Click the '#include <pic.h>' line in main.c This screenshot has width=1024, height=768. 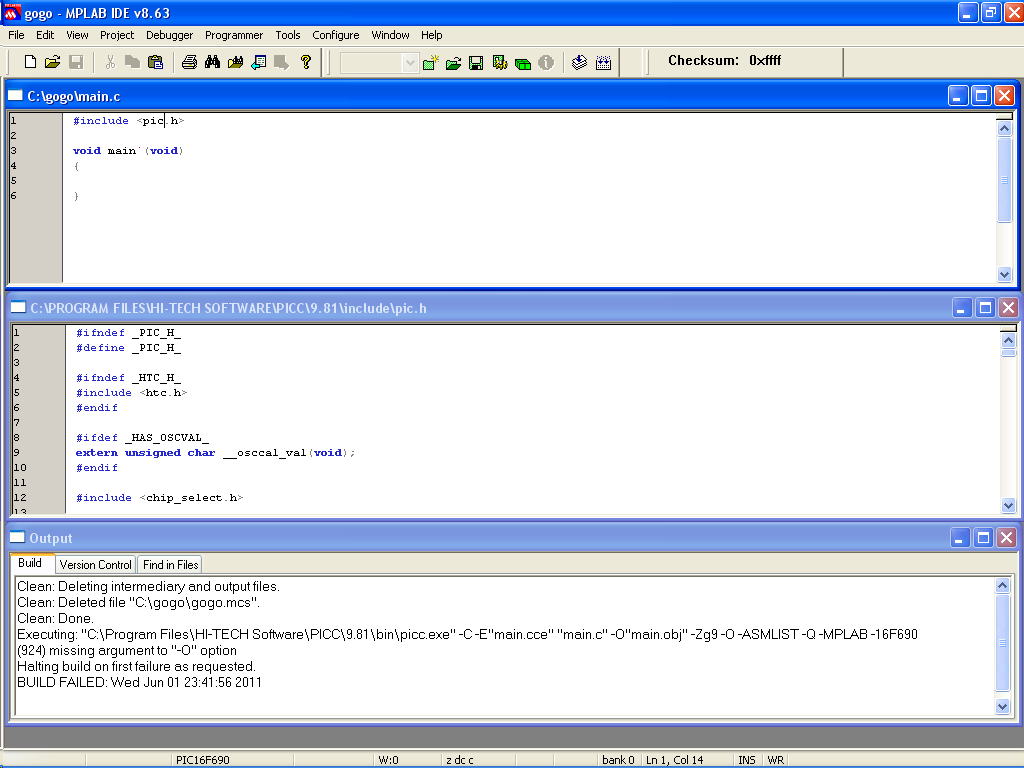[129, 121]
